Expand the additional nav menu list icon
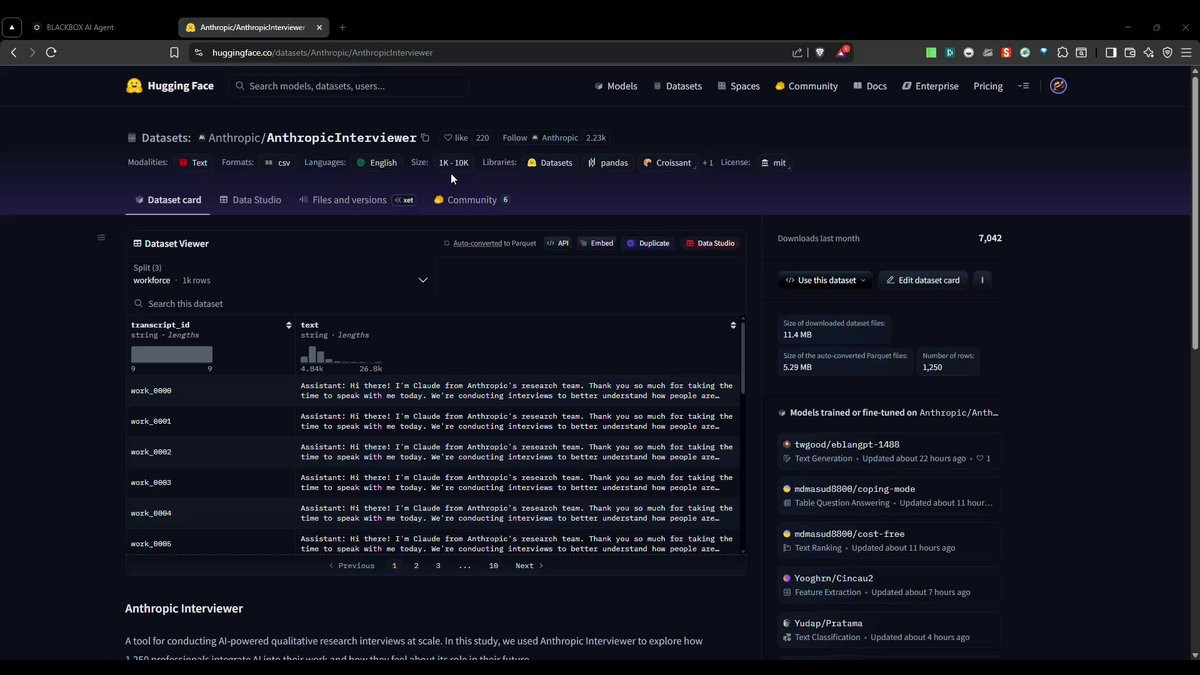This screenshot has width=1200, height=675. (1023, 86)
